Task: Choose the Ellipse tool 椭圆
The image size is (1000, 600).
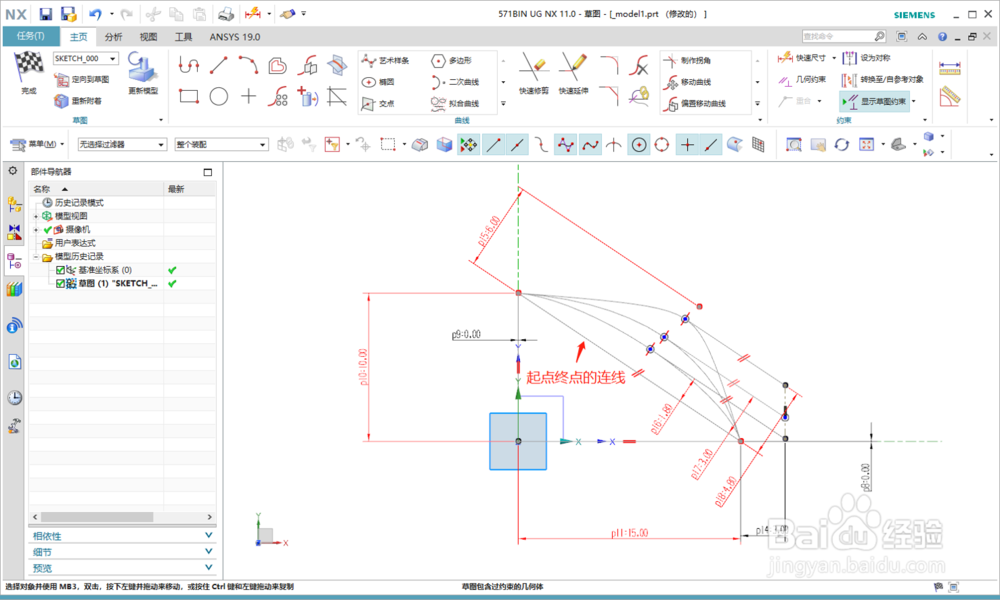Action: point(378,82)
